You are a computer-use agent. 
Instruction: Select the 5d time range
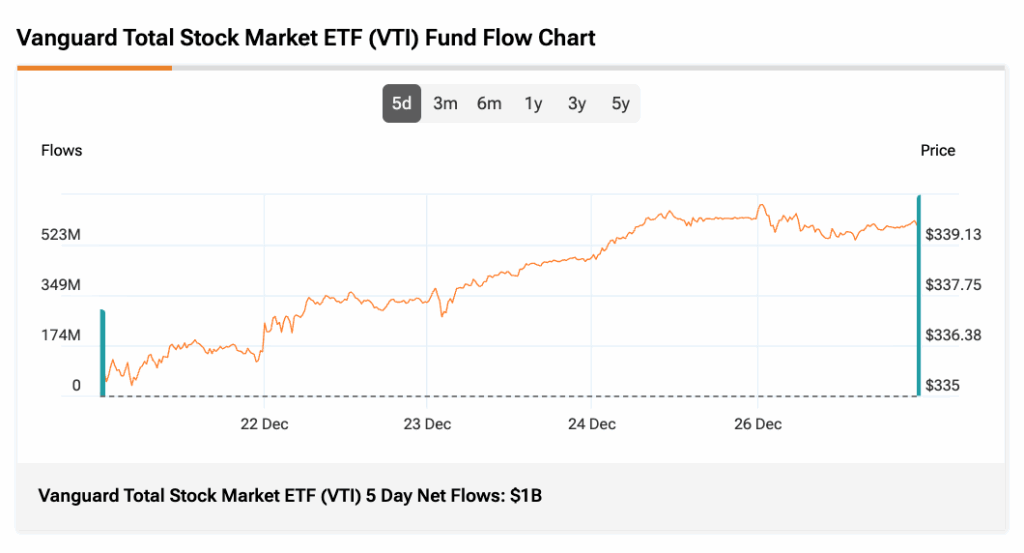point(401,103)
